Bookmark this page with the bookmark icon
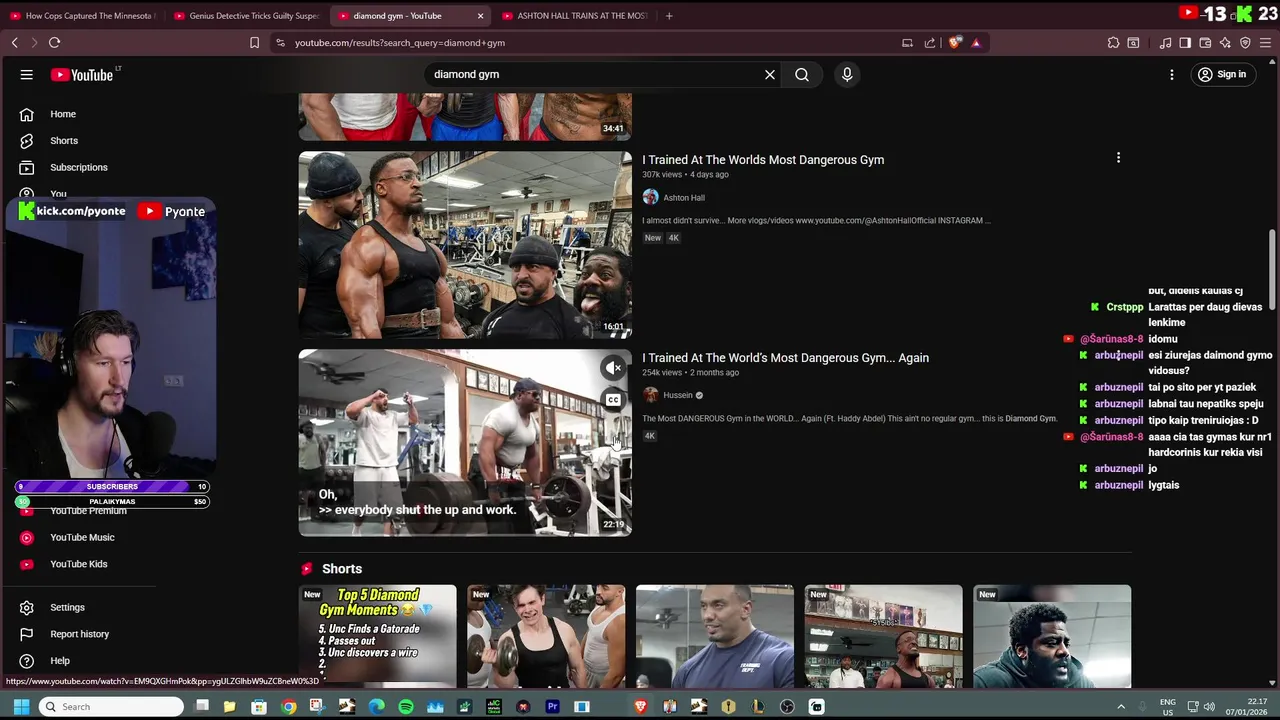Viewport: 1280px width, 720px height. (x=254, y=43)
